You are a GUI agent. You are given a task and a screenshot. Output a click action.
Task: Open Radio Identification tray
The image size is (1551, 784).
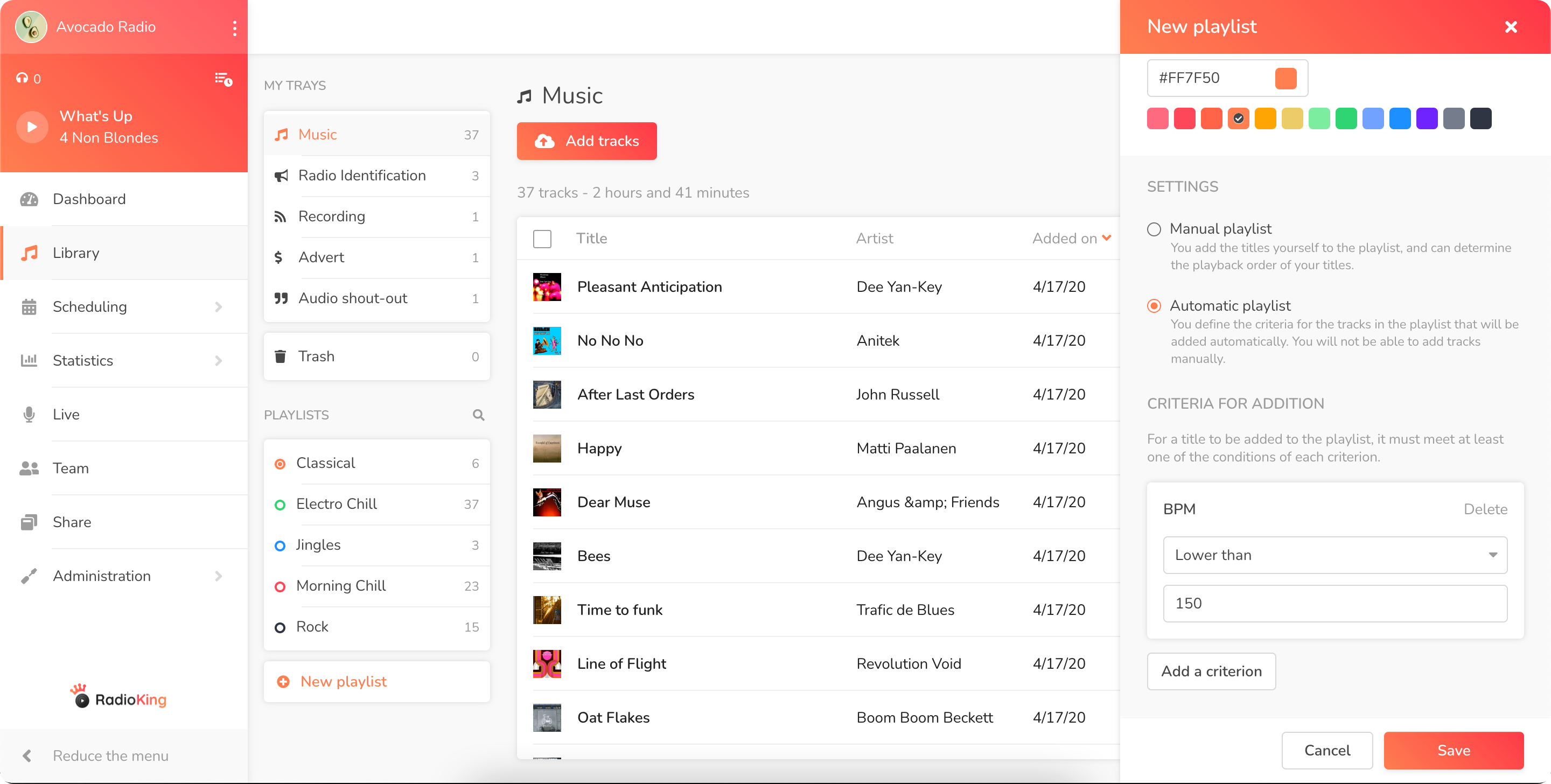coord(376,175)
